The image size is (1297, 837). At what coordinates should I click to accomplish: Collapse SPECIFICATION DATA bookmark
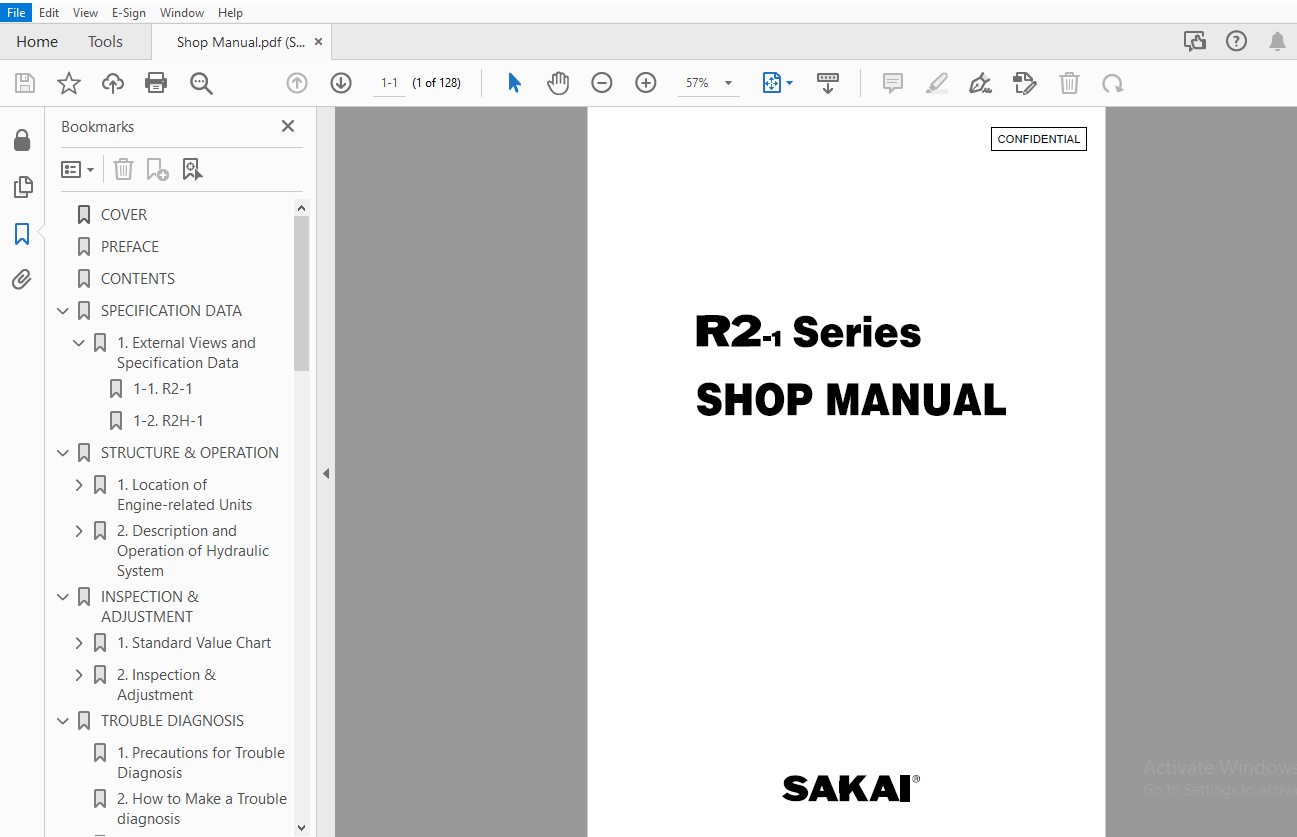click(63, 311)
